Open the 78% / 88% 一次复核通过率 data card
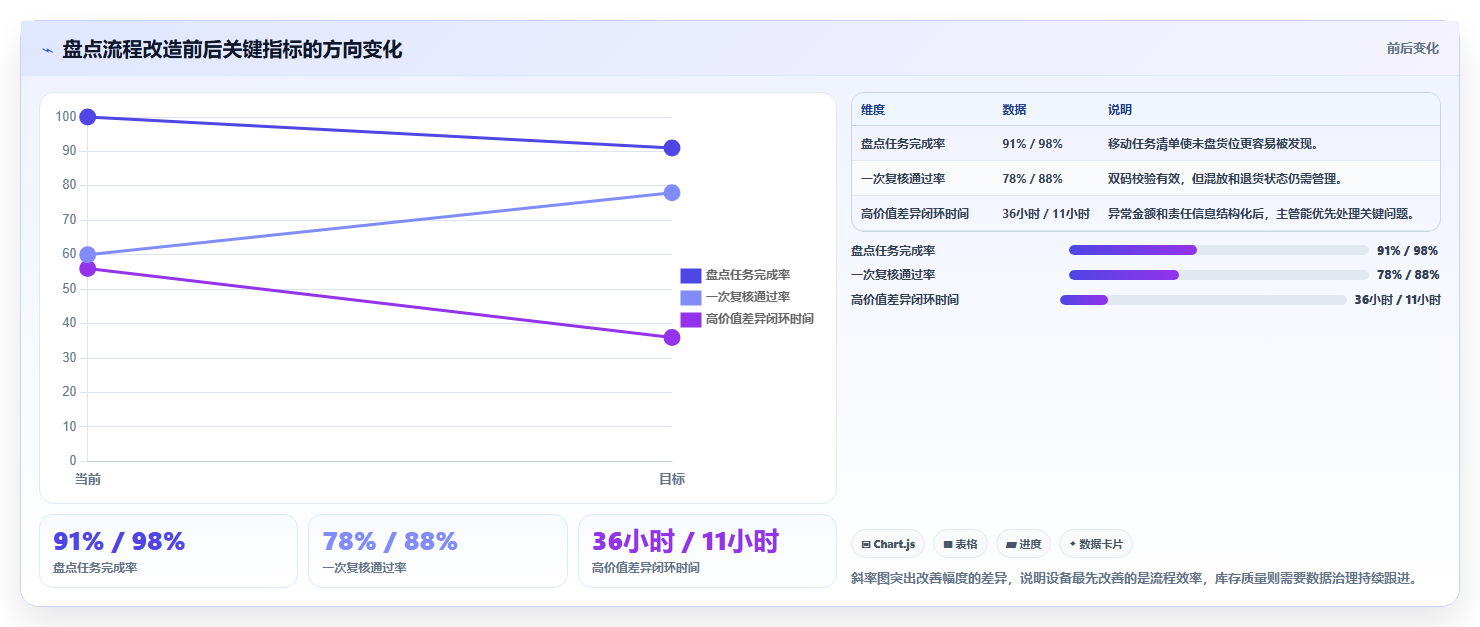Image resolution: width=1480 pixels, height=627 pixels. pos(438,551)
